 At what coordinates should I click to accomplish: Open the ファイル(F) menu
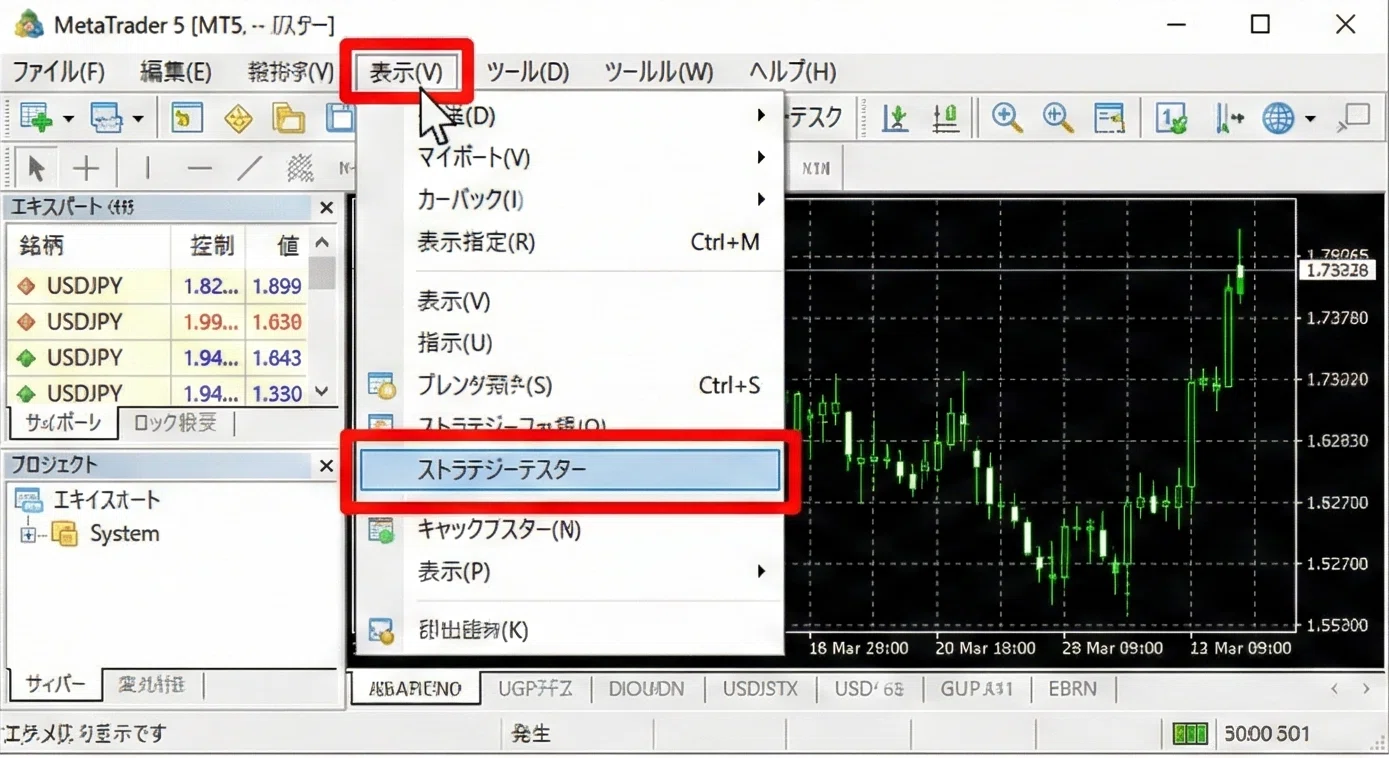click(59, 72)
